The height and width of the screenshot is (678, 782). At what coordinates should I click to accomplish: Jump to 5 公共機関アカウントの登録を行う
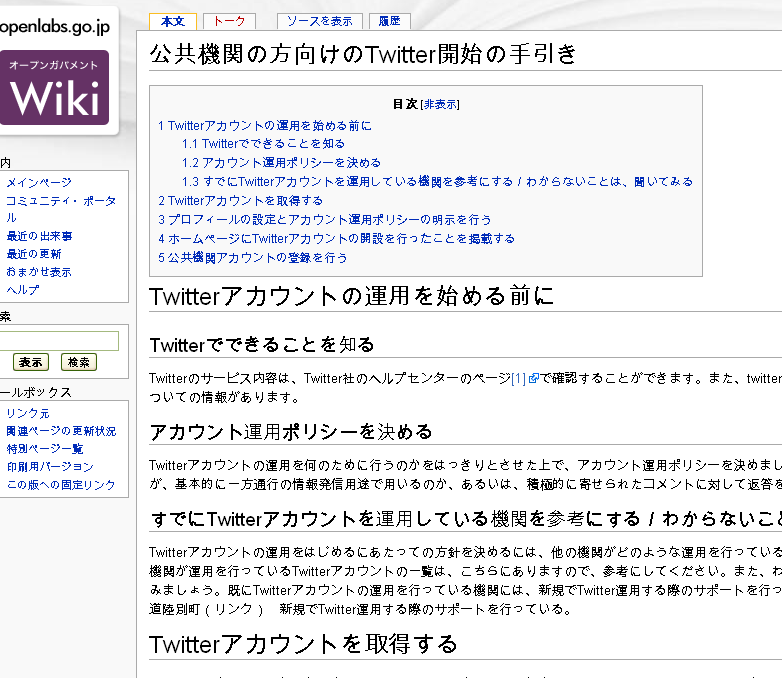253,257
